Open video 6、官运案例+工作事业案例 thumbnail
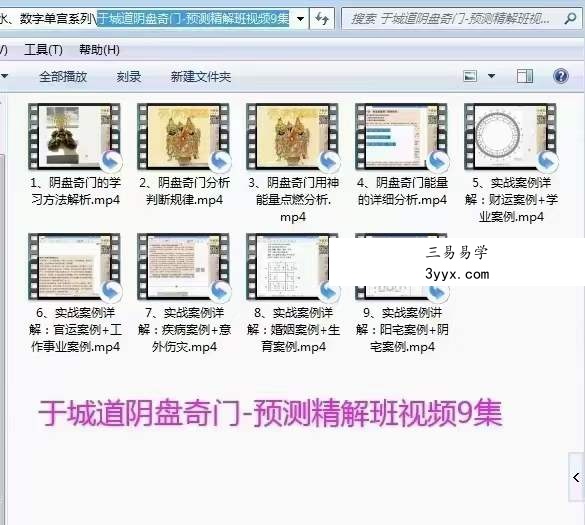The image size is (585, 525). click(75, 266)
